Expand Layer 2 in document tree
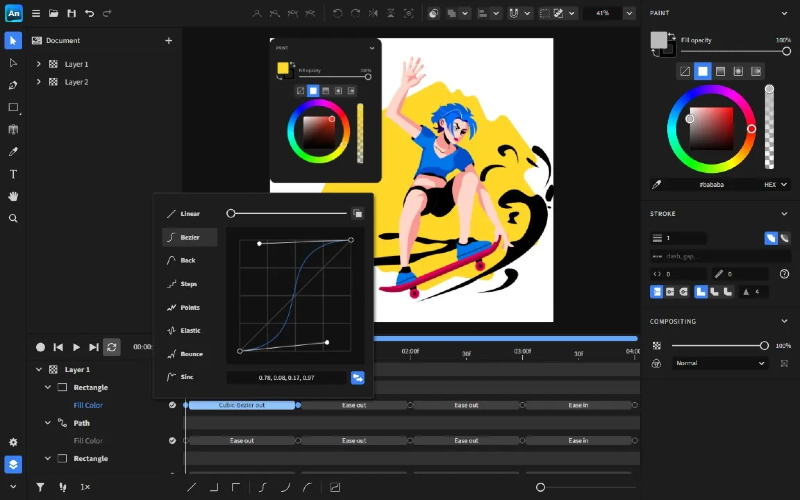Image resolution: width=800 pixels, height=500 pixels. click(x=38, y=82)
